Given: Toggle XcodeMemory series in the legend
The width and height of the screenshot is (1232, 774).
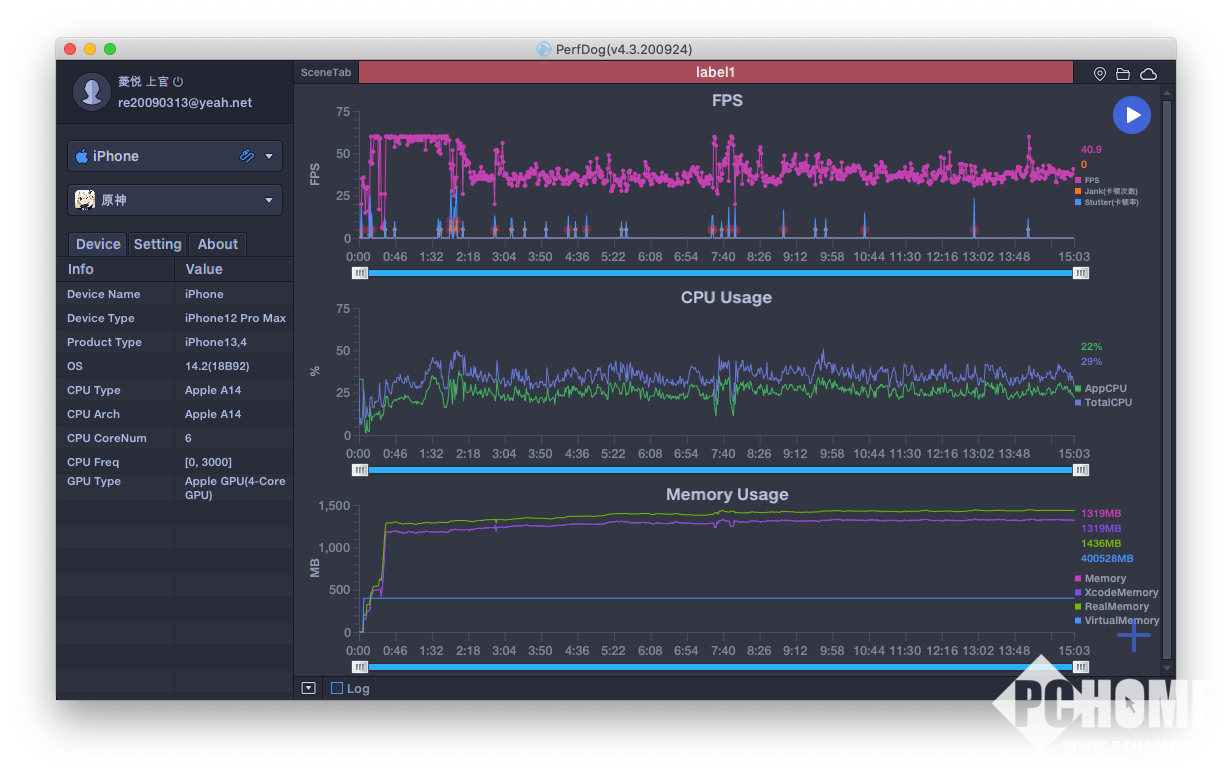Looking at the screenshot, I should coord(1116,592).
